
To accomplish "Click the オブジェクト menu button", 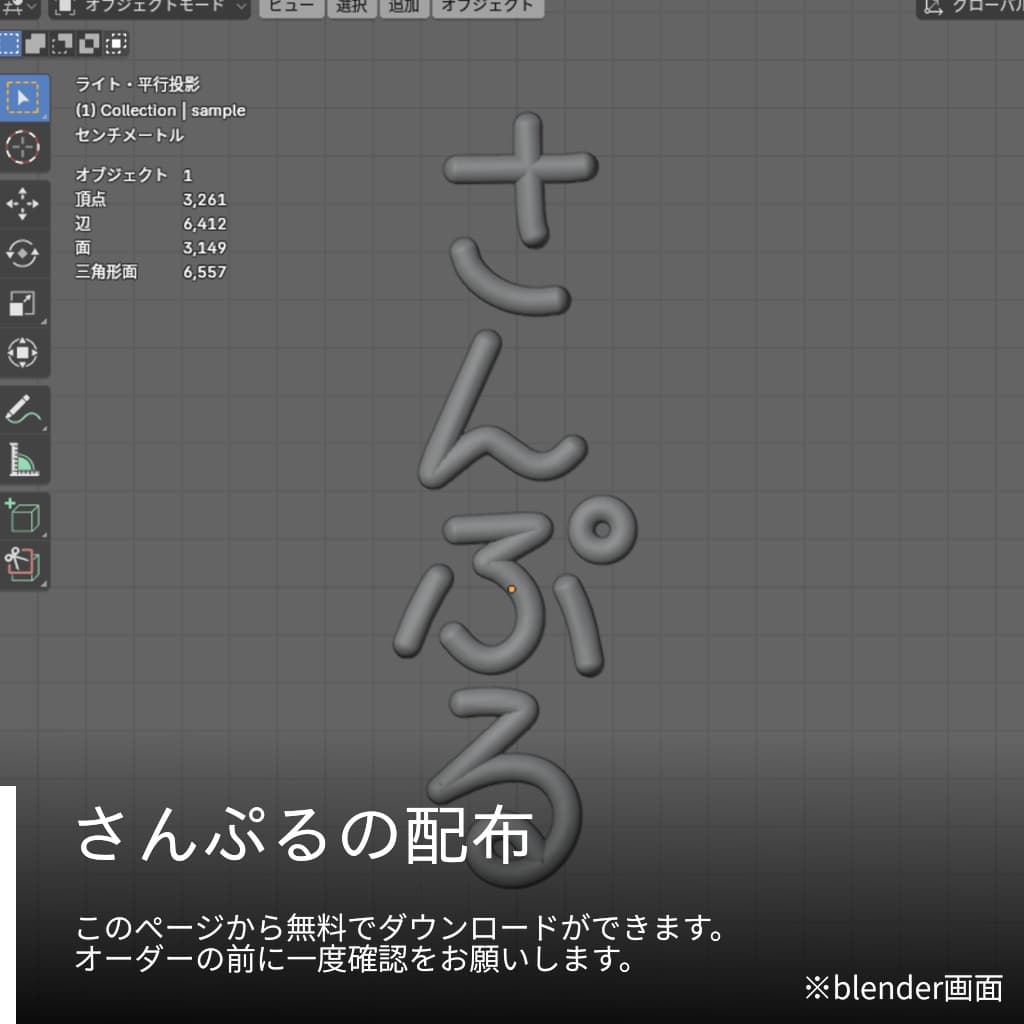I will [487, 8].
